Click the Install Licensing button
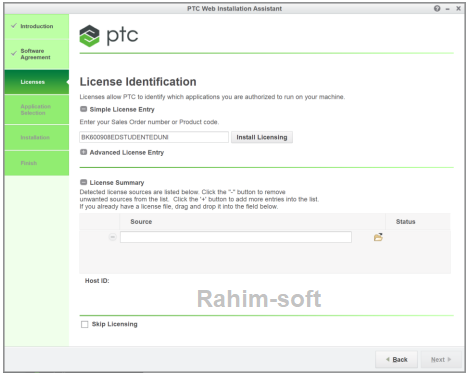 click(262, 137)
